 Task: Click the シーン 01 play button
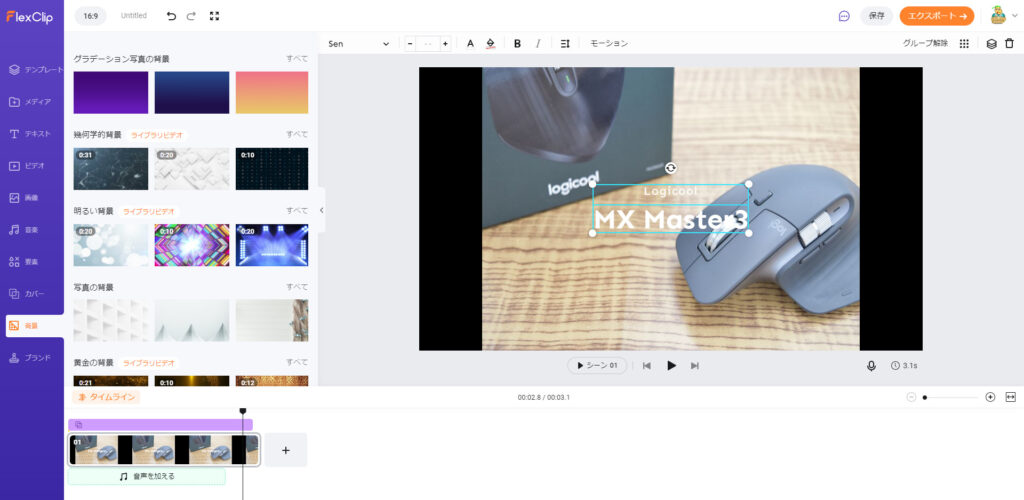pos(597,366)
